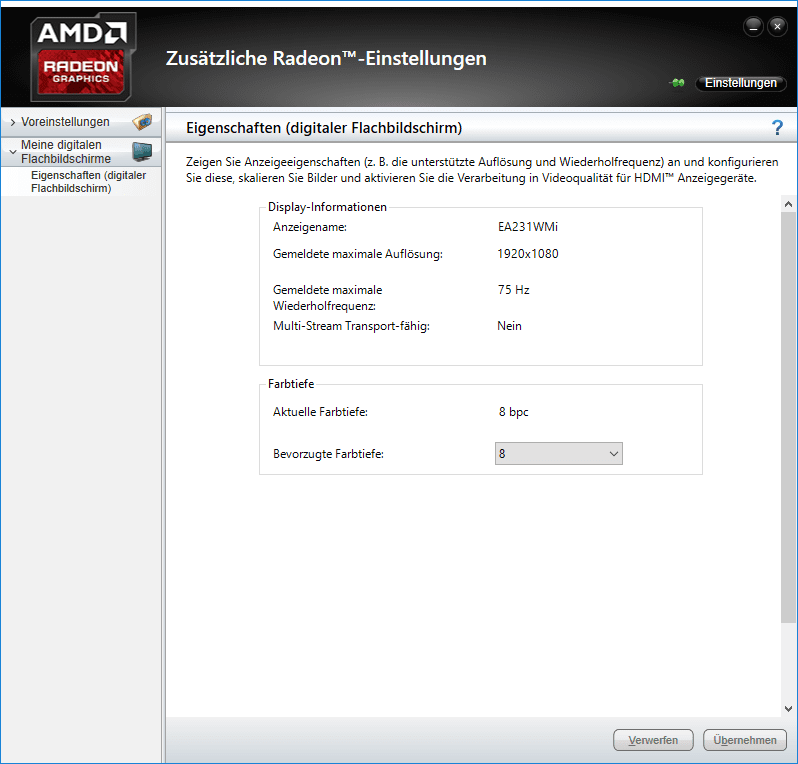Image resolution: width=798 pixels, height=764 pixels.
Task: Click the current color depth 8 bpc
Action: click(x=513, y=412)
